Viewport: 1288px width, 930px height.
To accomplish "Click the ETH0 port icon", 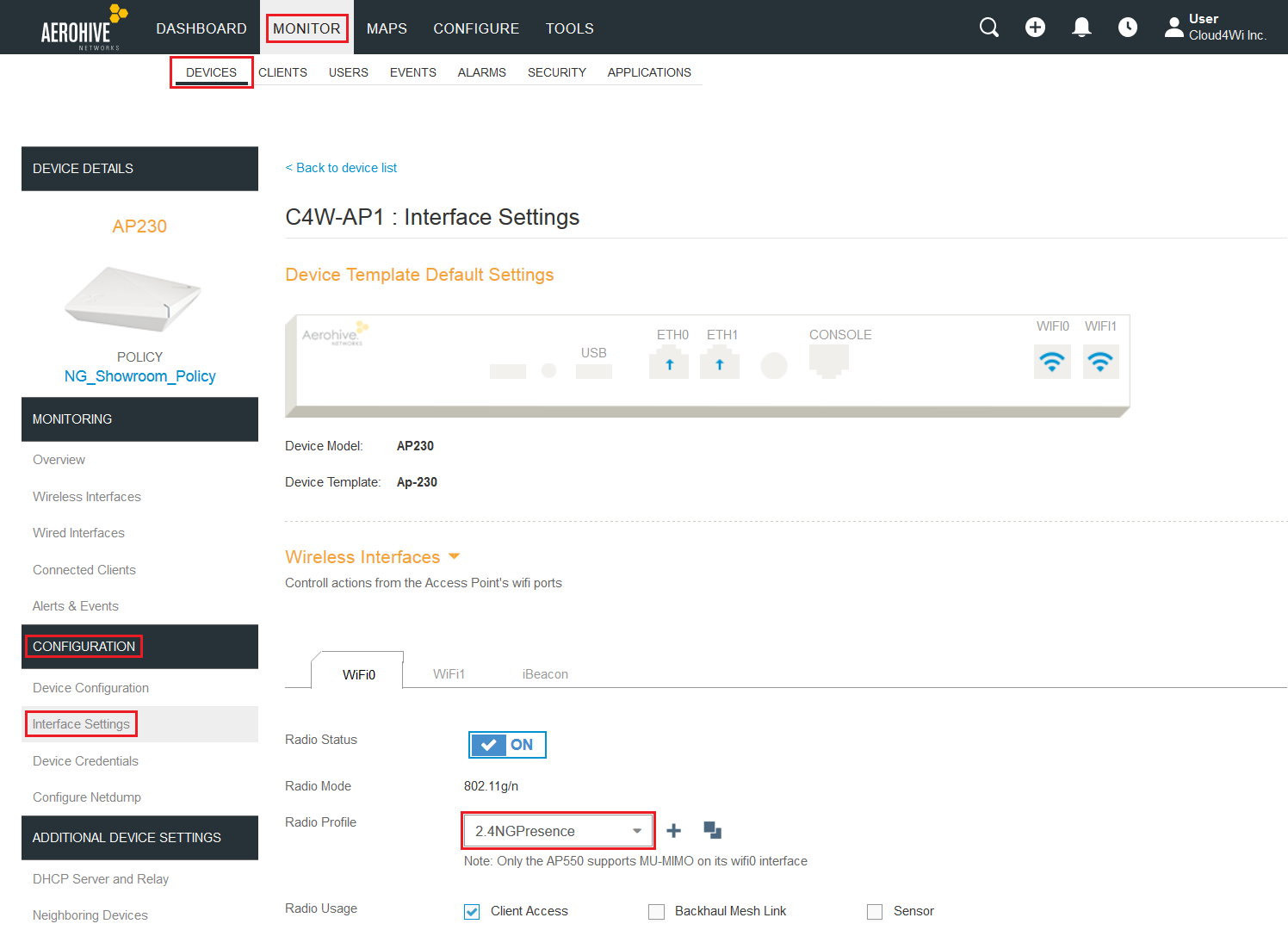I will click(669, 363).
